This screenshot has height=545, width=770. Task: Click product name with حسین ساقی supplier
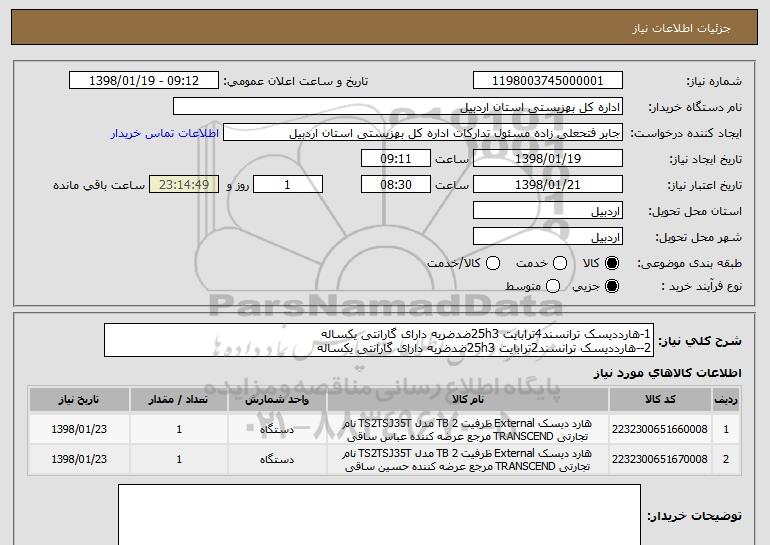click(468, 460)
